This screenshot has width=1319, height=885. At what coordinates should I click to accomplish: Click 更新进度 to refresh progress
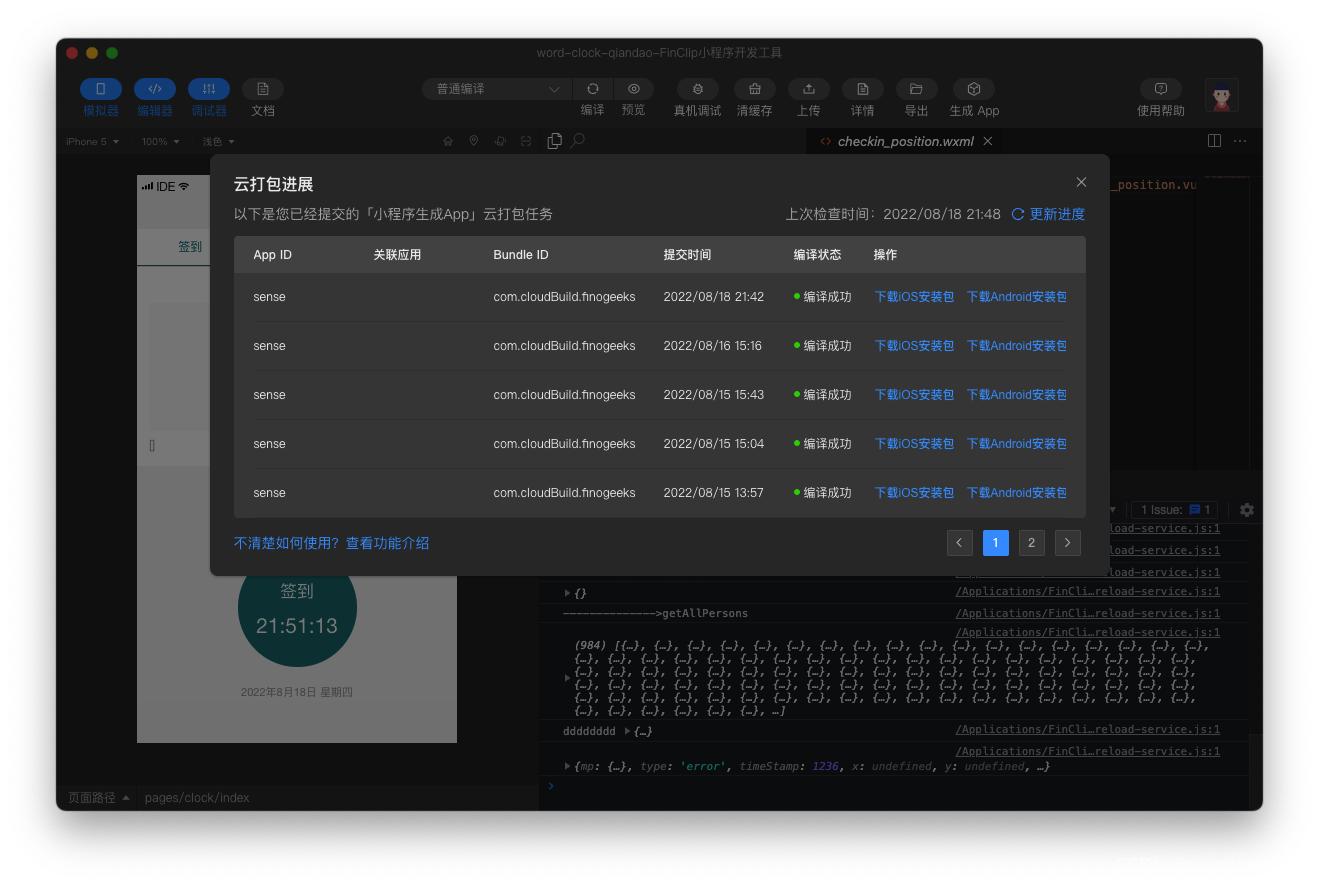click(x=1048, y=214)
